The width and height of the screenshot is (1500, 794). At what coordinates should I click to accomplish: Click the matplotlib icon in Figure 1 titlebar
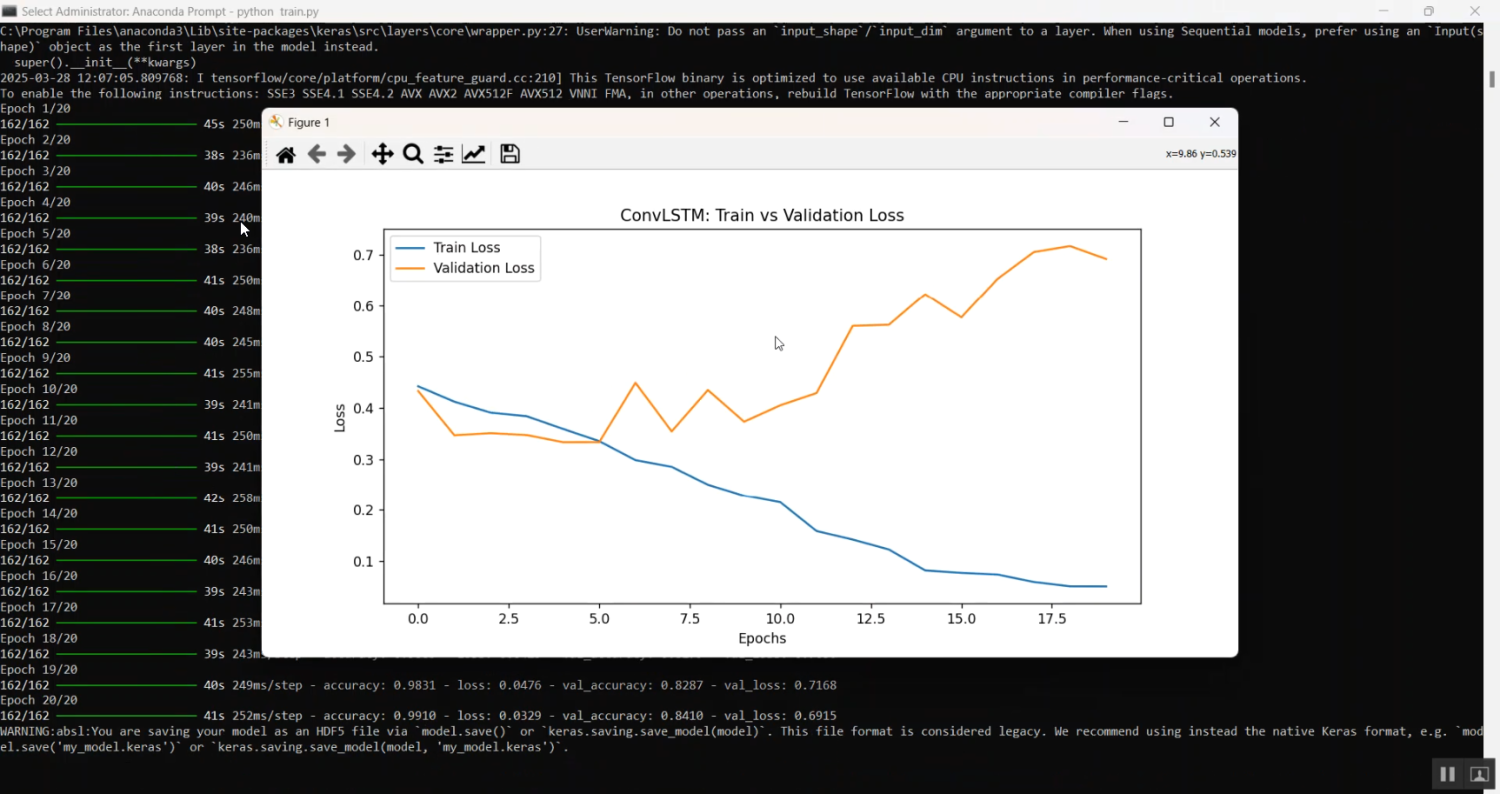[276, 122]
